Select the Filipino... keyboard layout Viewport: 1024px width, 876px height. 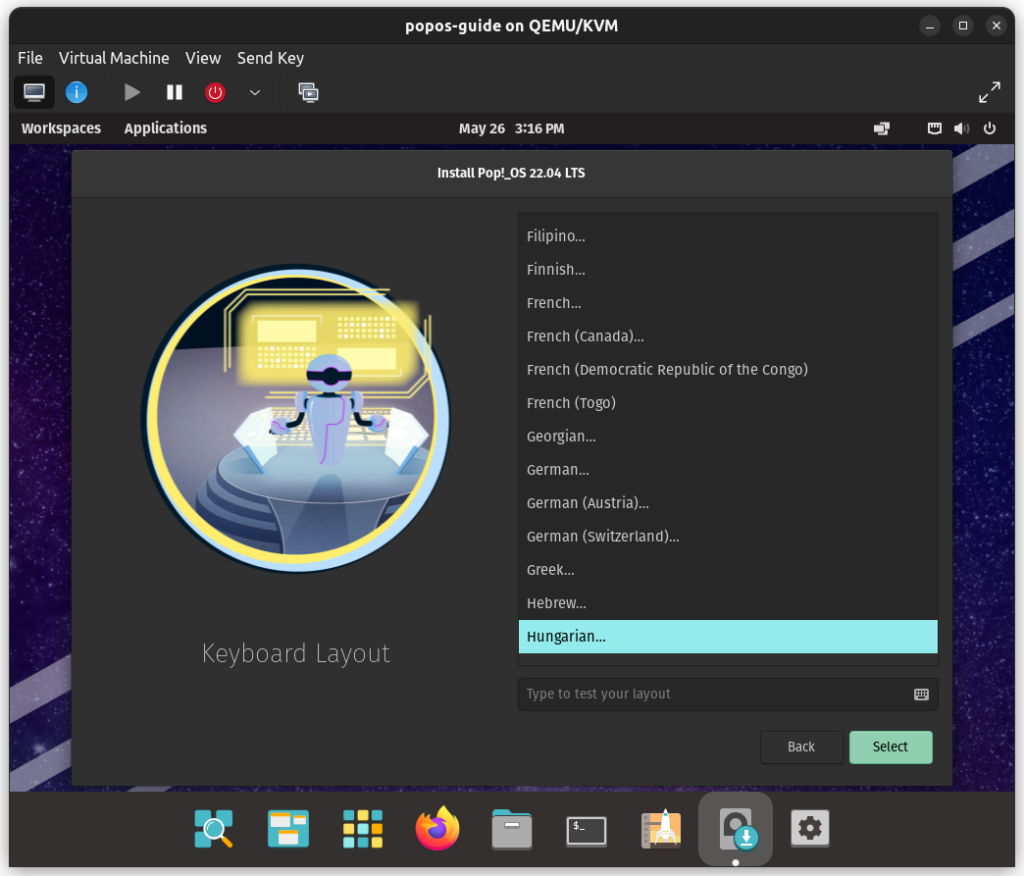[728, 236]
